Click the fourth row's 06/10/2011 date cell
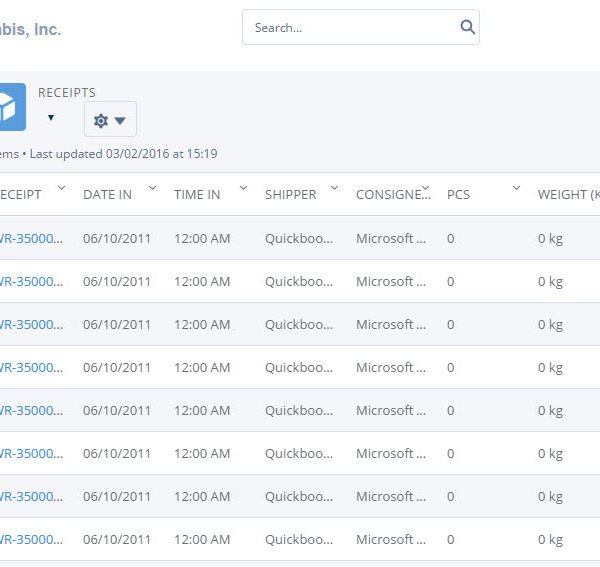Image resolution: width=600 pixels, height=567 pixels. pos(117,368)
